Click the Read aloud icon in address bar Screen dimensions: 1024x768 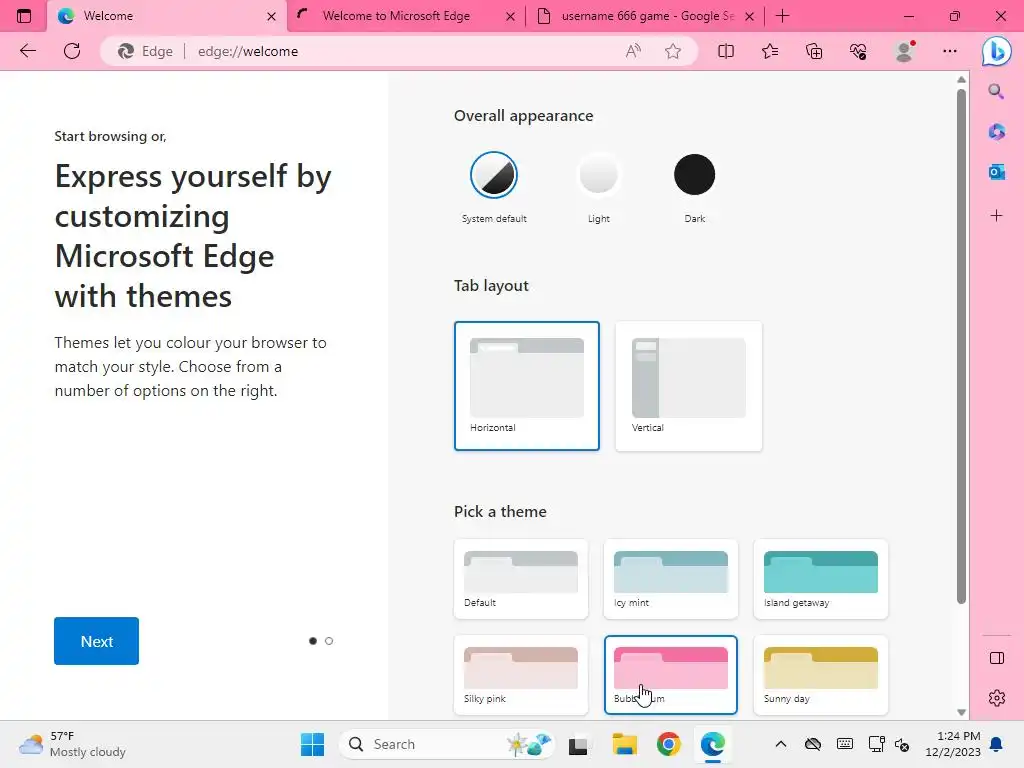pos(633,51)
